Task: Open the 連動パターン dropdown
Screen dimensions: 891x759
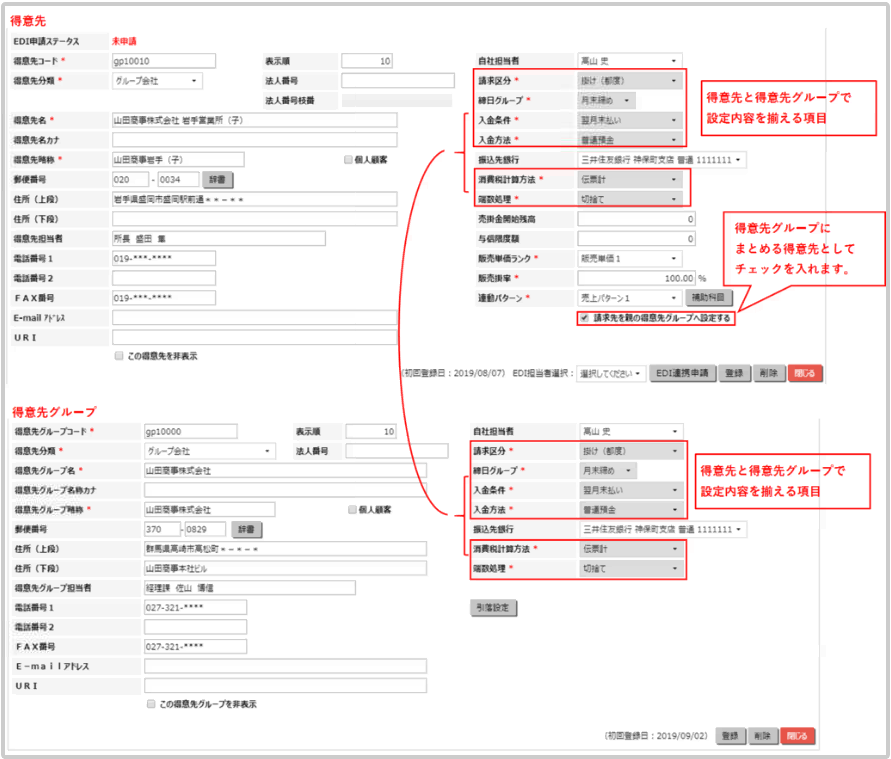Action: [x=630, y=298]
